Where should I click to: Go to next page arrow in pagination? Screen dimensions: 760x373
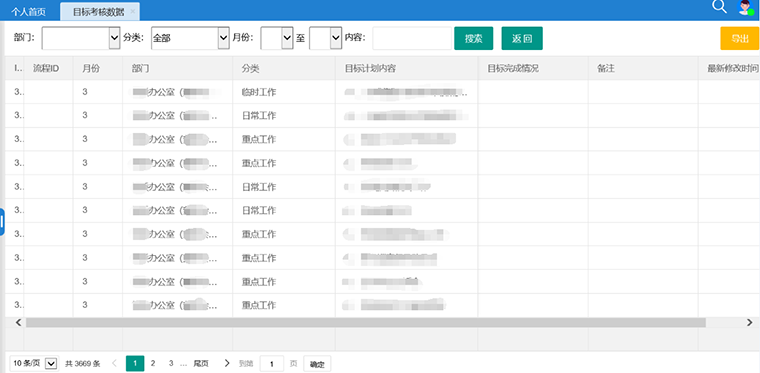pyautogui.click(x=226, y=363)
